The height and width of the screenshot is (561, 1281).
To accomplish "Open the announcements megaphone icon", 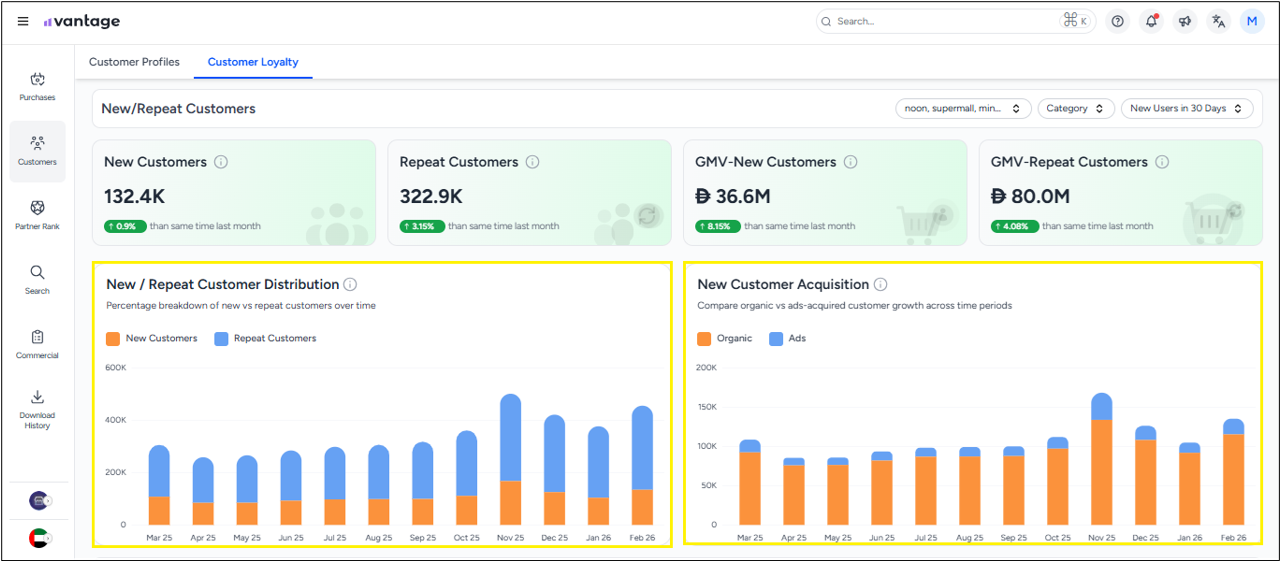I will point(1185,21).
